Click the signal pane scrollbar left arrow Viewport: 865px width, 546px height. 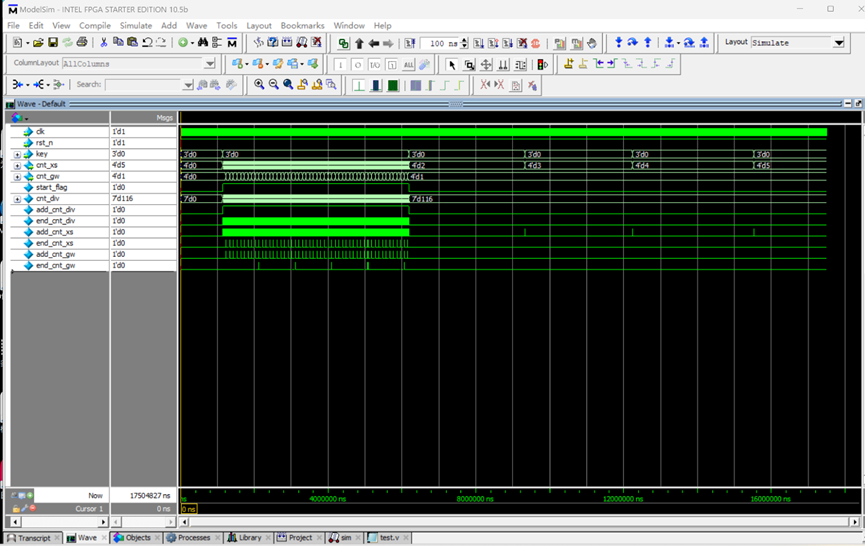[15, 522]
